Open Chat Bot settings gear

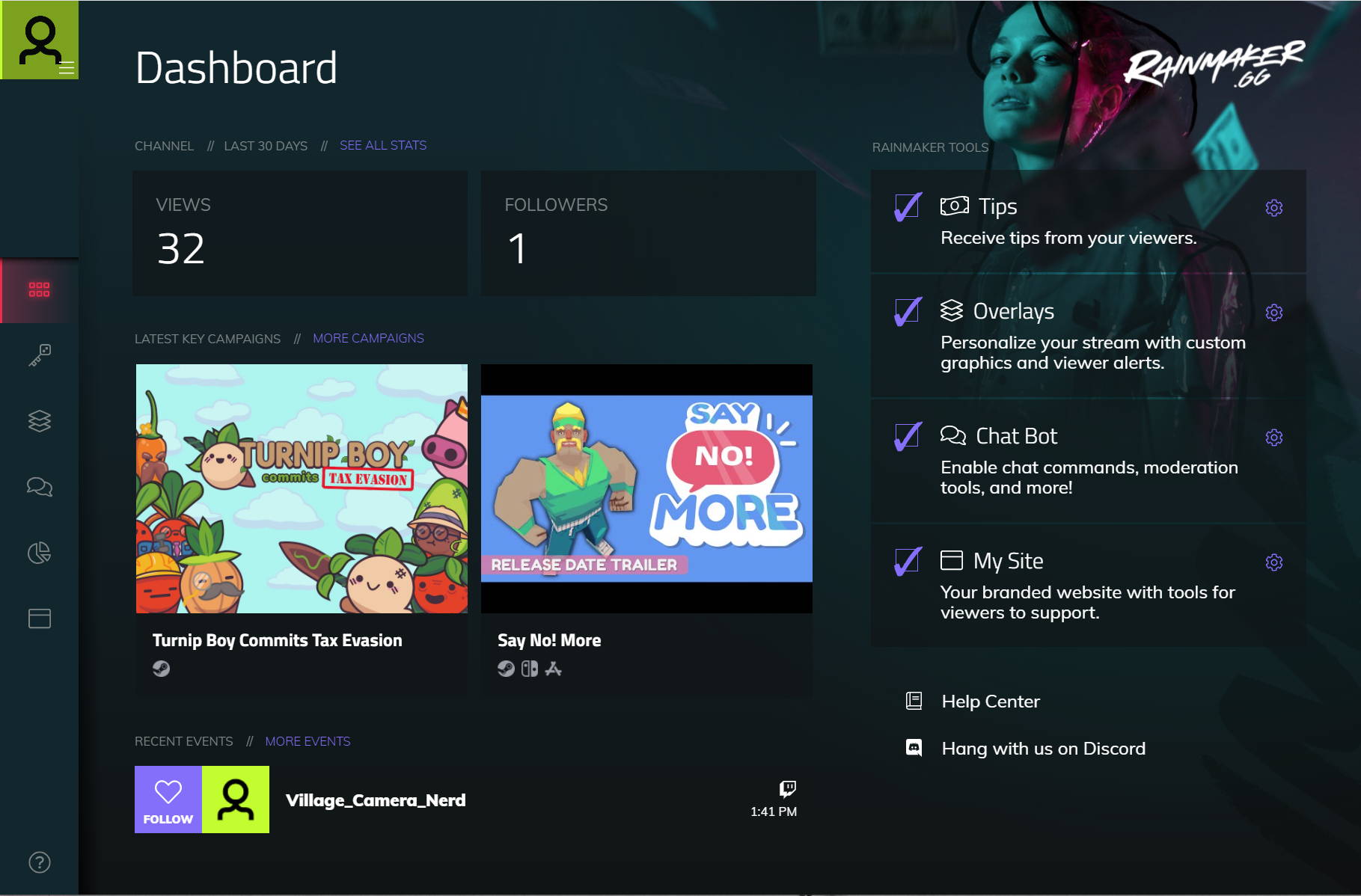click(1274, 438)
